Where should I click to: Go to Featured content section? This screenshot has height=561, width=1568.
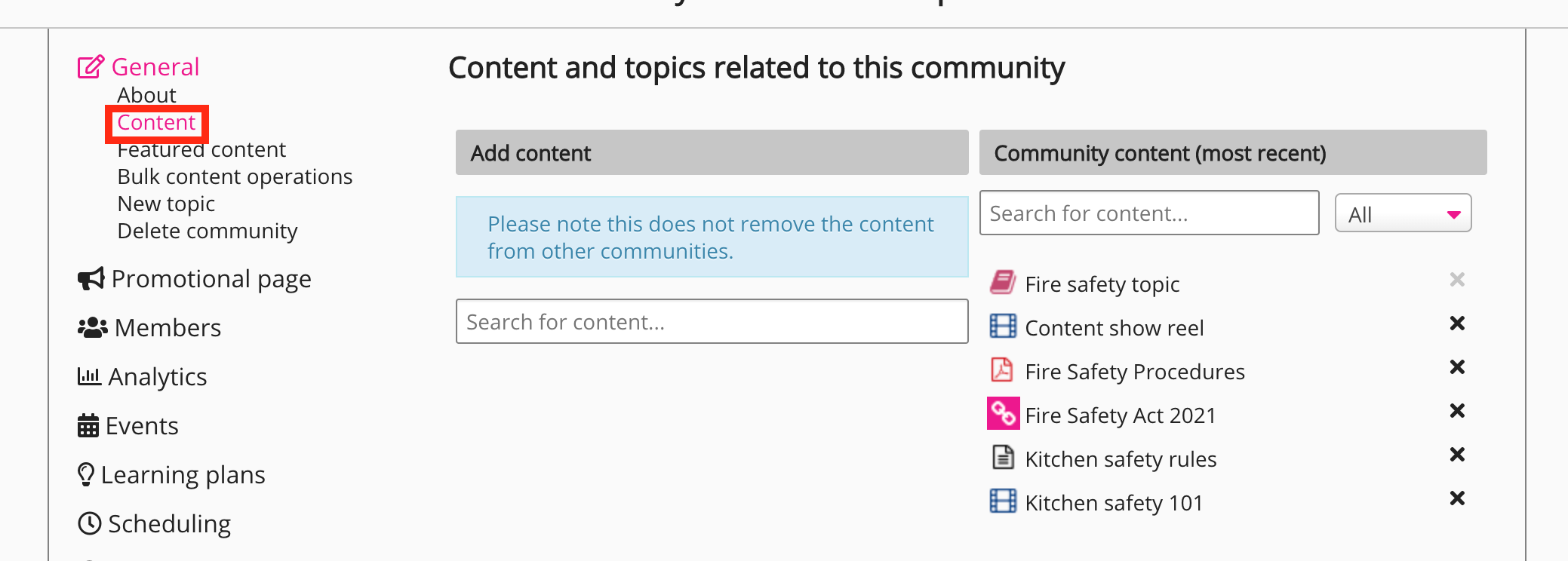(x=201, y=150)
